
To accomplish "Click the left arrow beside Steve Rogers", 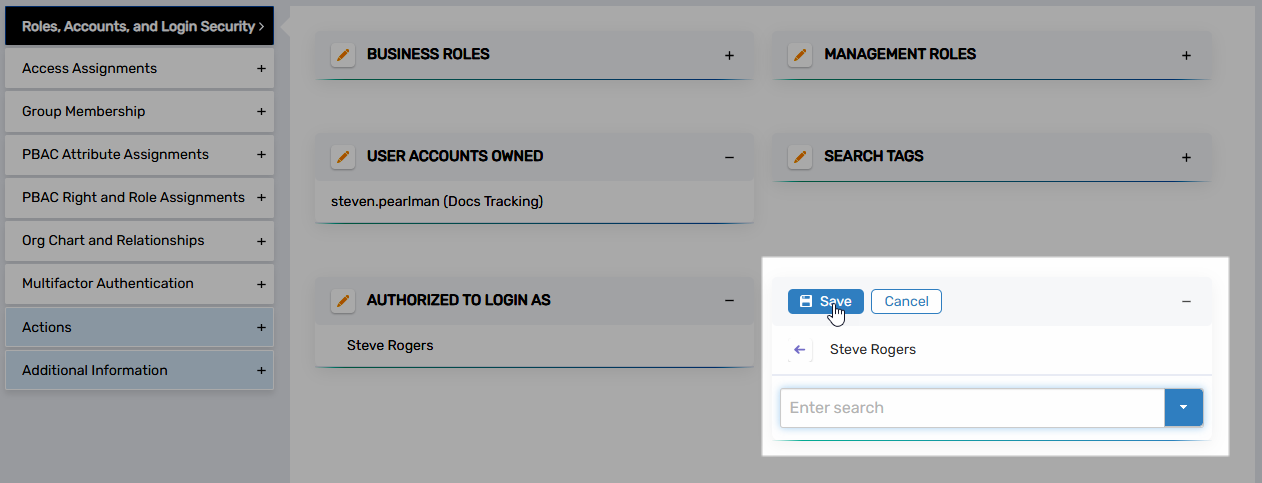I will click(x=799, y=350).
